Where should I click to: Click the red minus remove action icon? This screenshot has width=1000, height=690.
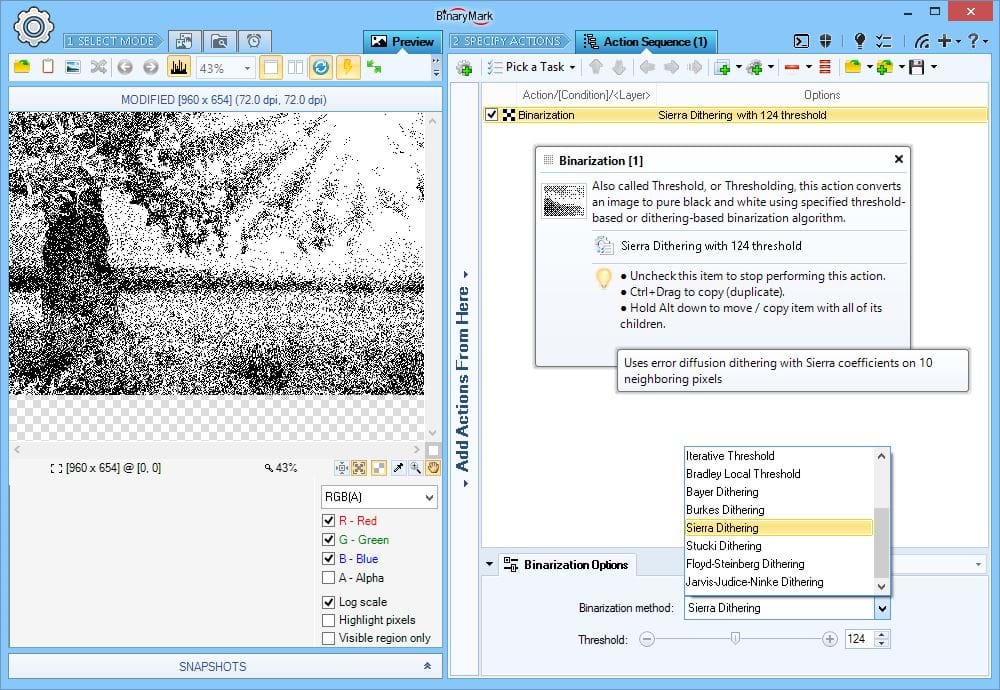792,67
